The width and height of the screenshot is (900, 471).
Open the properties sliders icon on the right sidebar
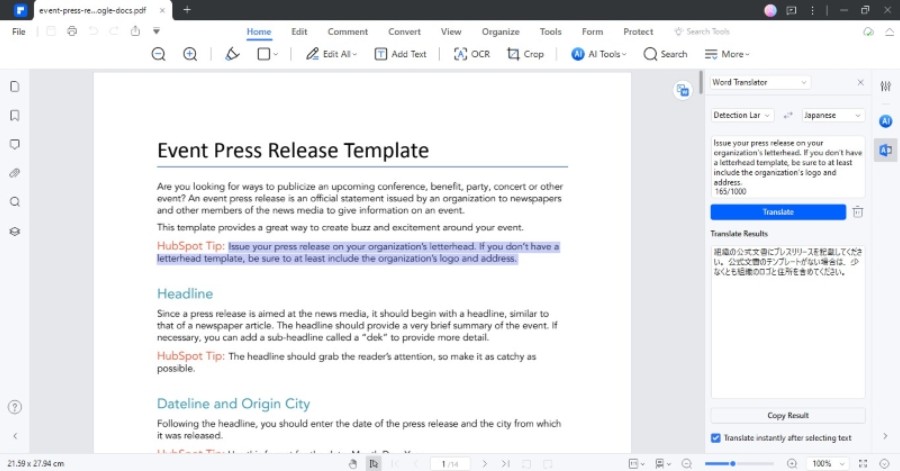[x=886, y=86]
